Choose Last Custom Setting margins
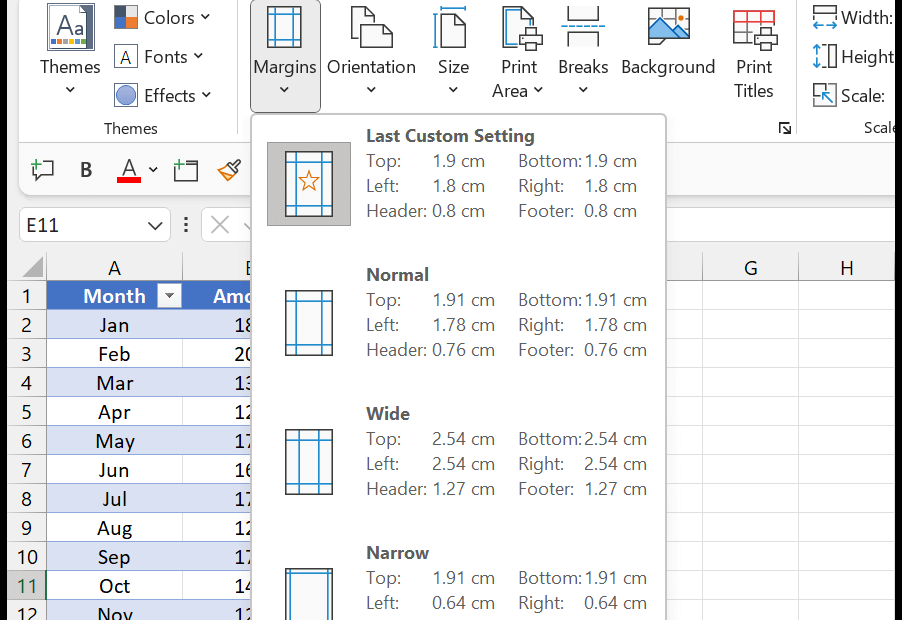The height and width of the screenshot is (620, 902). tap(458, 183)
